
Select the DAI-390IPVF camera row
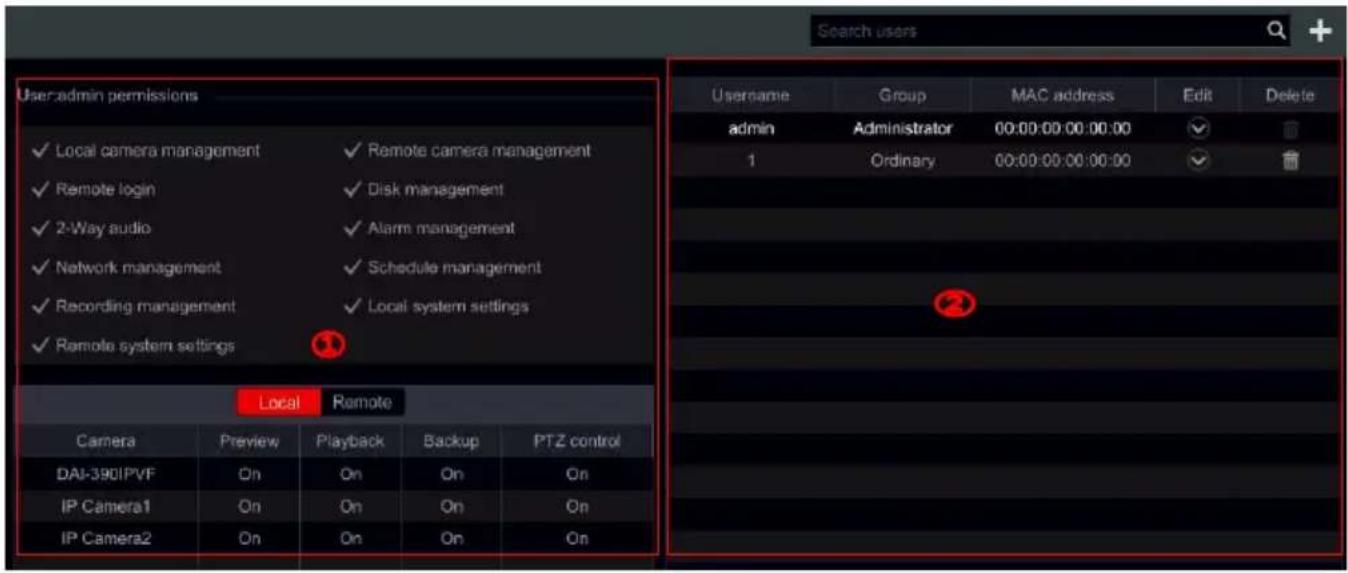click(336, 475)
